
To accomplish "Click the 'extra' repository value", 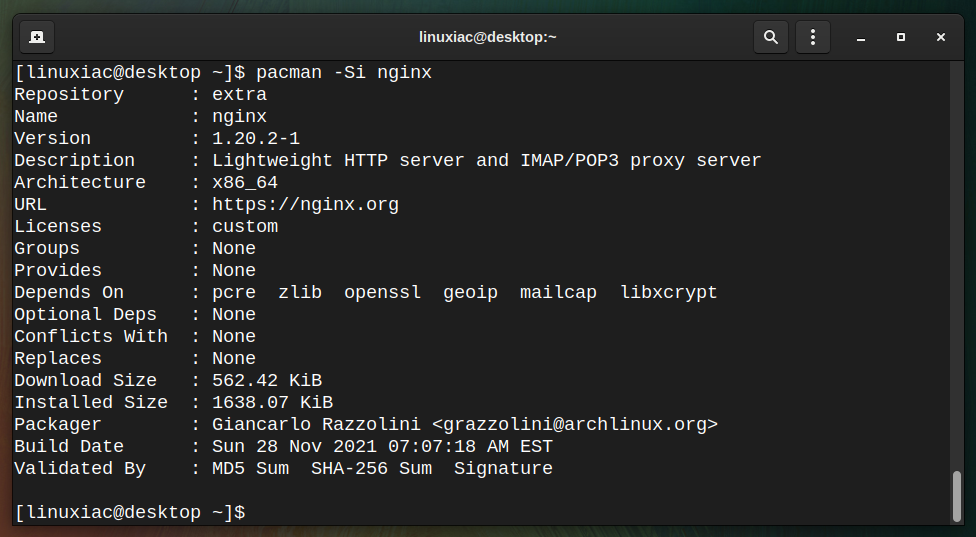I will [240, 95].
